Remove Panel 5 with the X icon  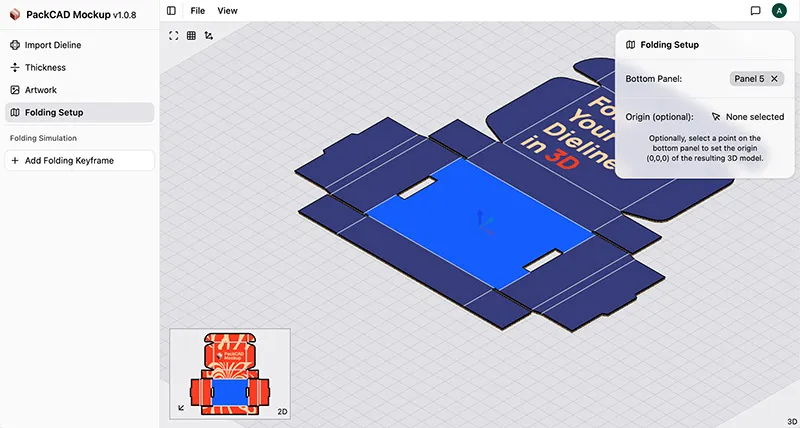click(774, 78)
